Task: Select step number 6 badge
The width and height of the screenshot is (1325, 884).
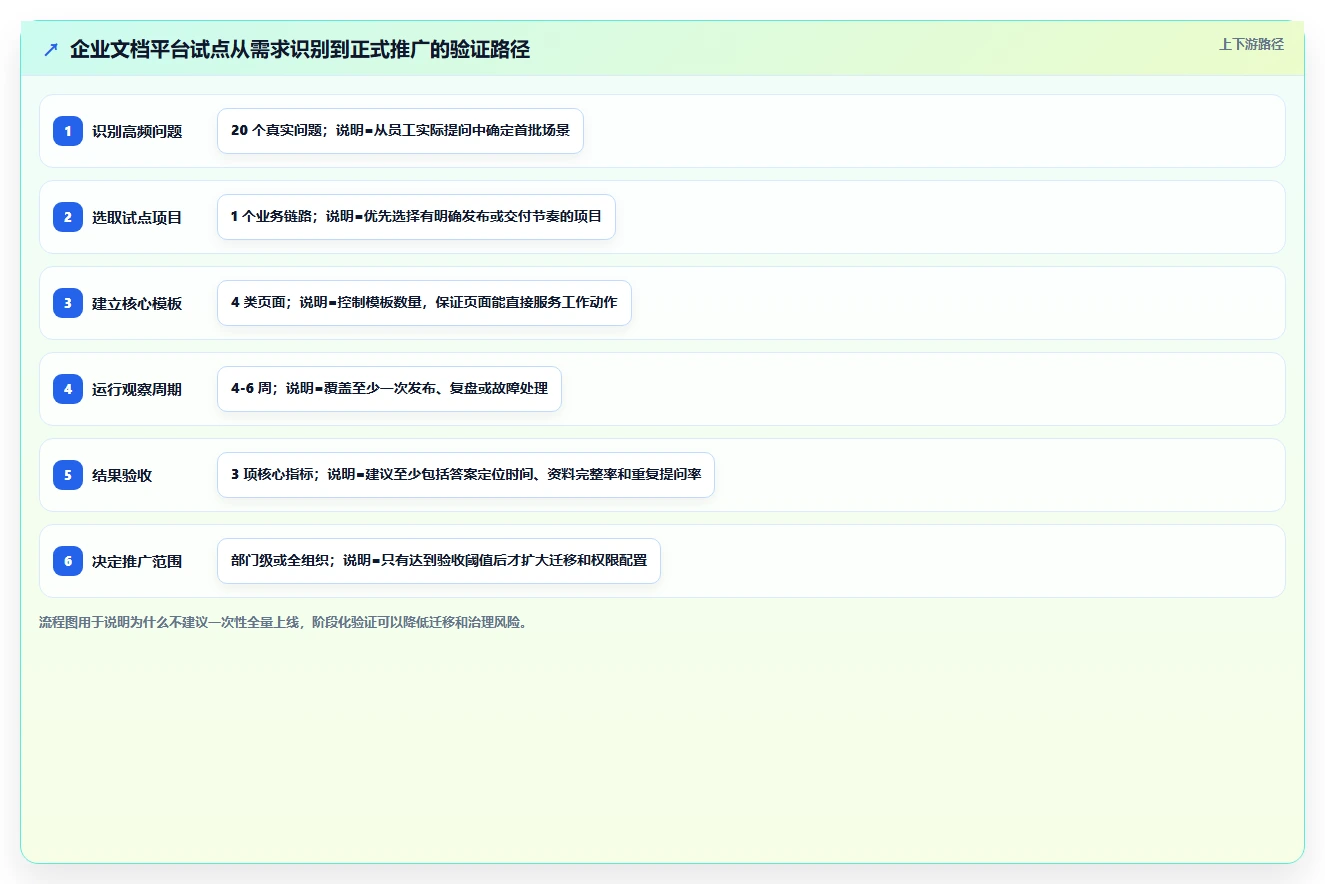Action: coord(68,561)
